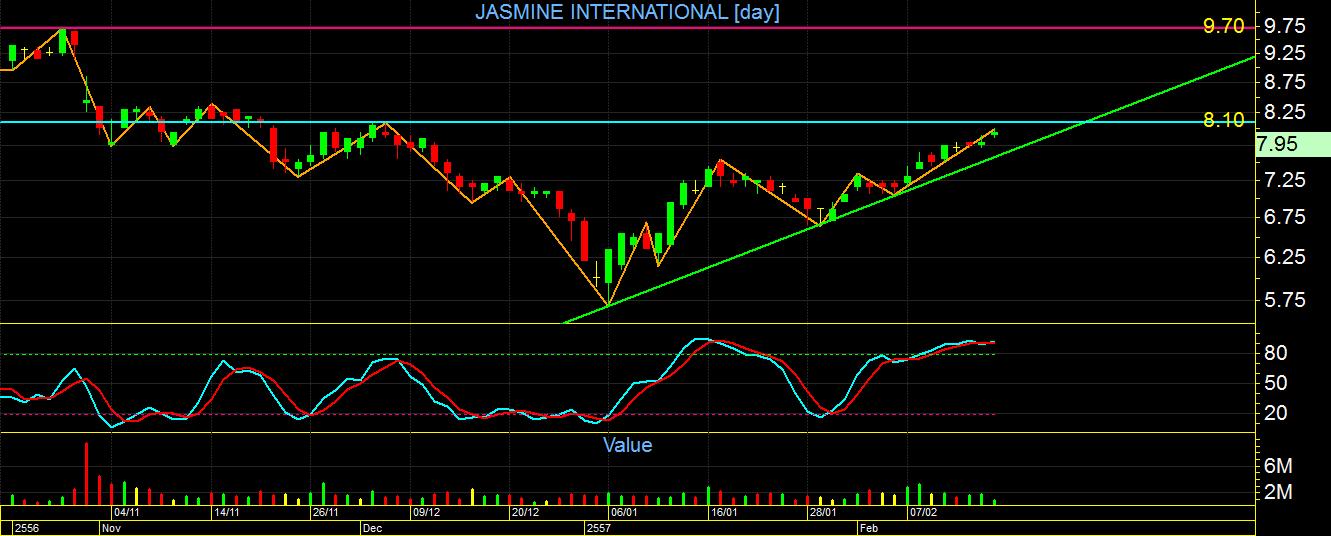1331x536 pixels.
Task: Select the 26/11 date label
Action: (326, 512)
